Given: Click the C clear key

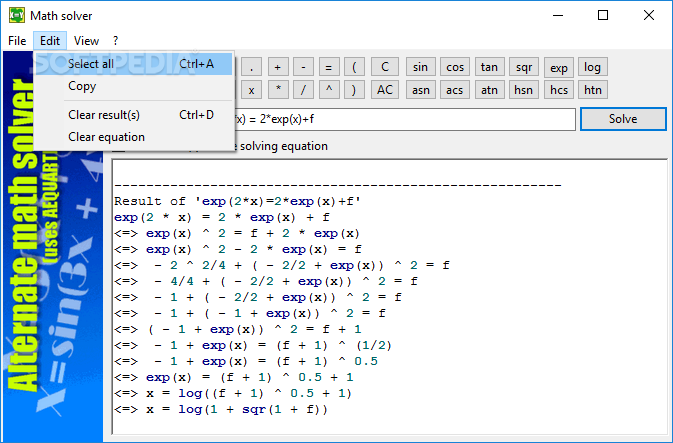Looking at the screenshot, I should pos(385,67).
